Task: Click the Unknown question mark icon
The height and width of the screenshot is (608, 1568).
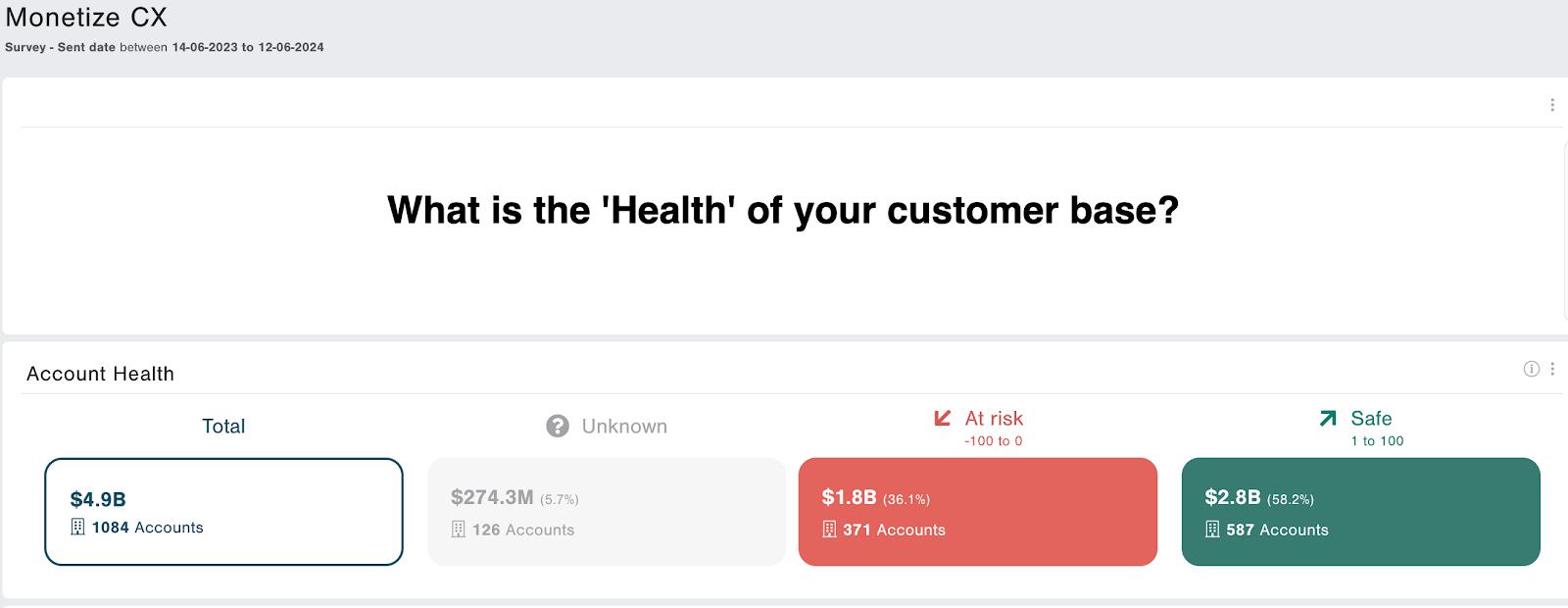Action: coord(558,427)
